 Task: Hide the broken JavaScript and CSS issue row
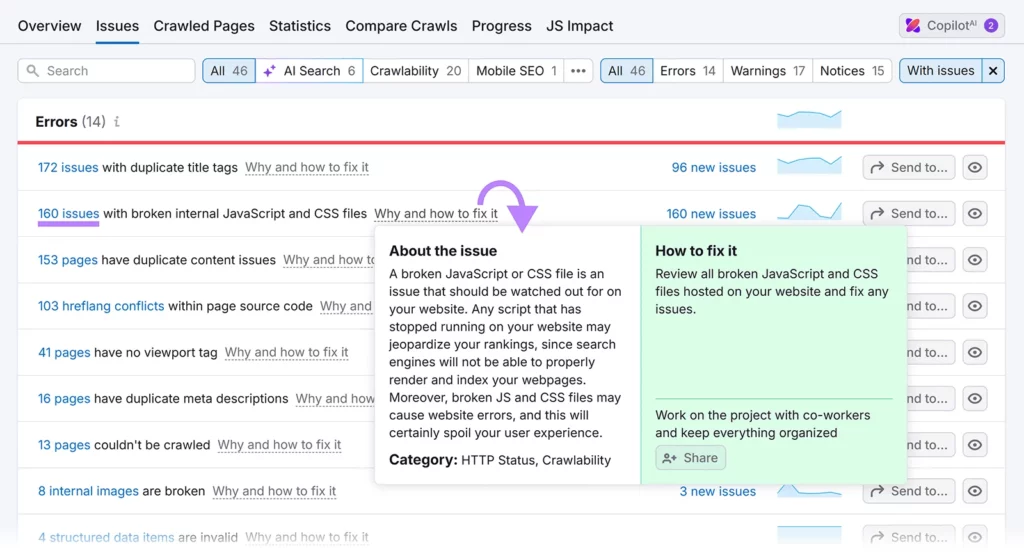coord(975,214)
